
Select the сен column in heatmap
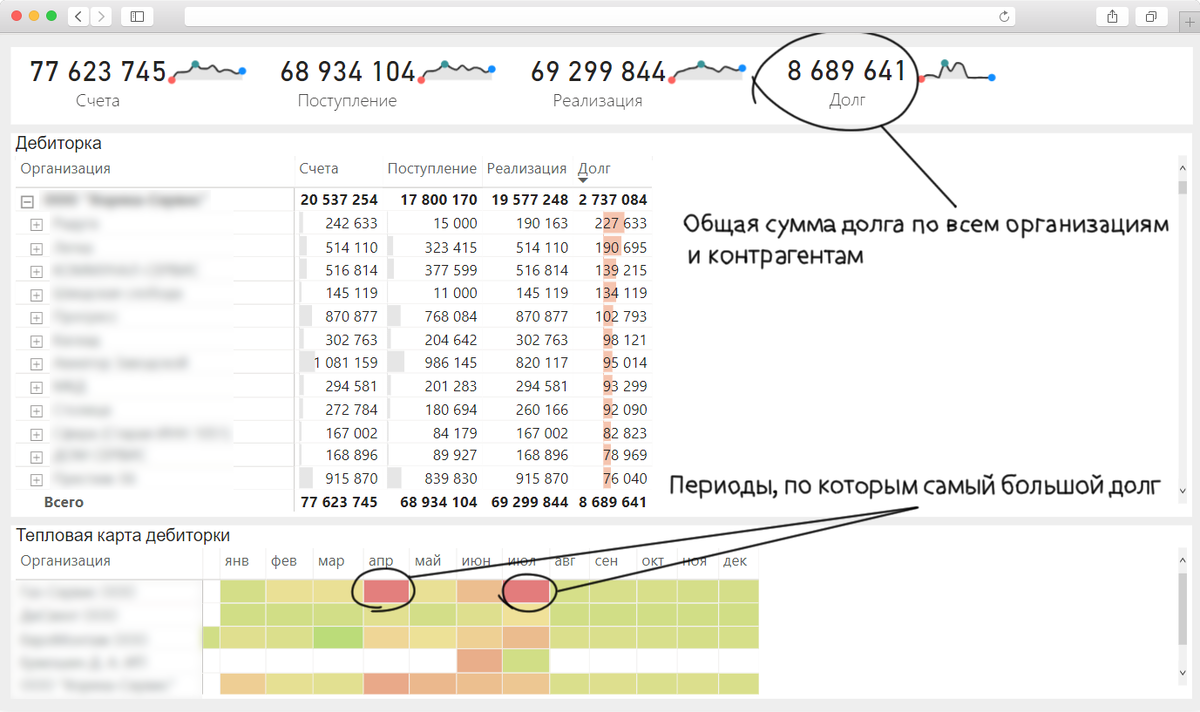[606, 562]
